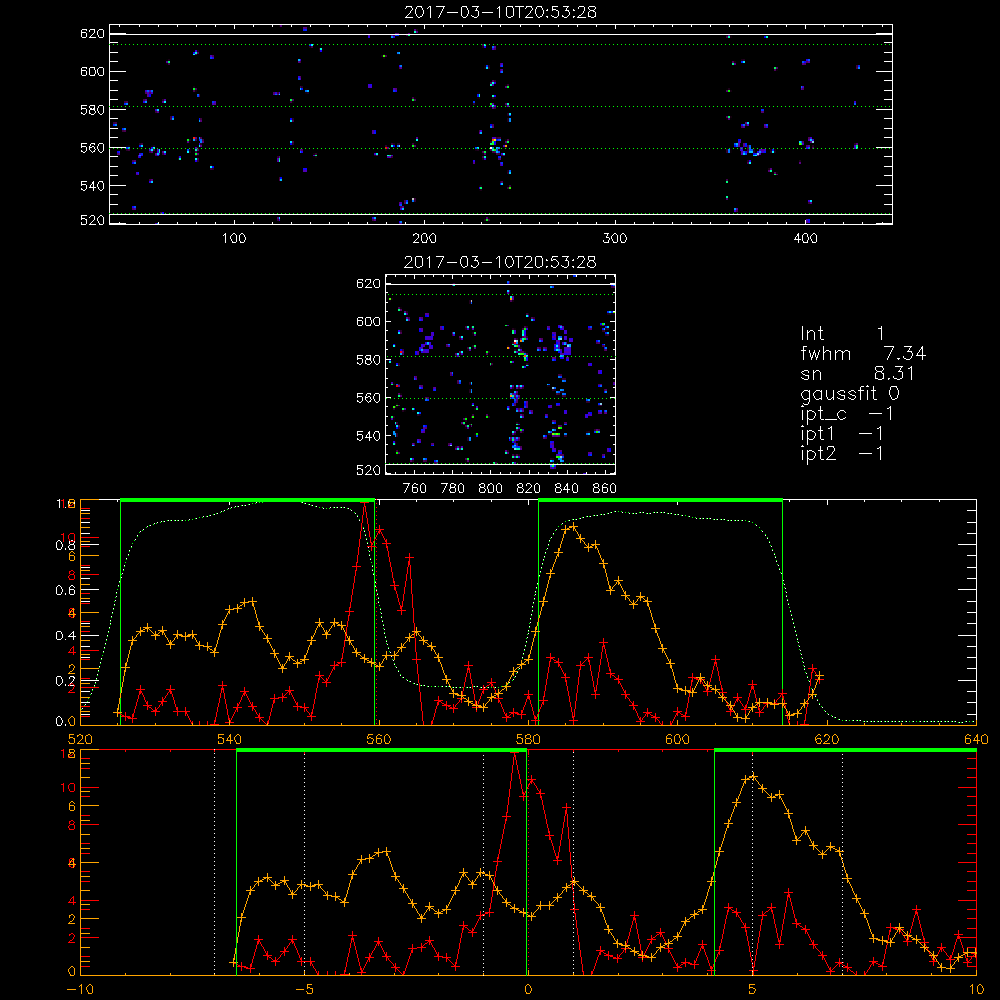Click x-axis label 200 on the top image

pyautogui.click(x=424, y=239)
